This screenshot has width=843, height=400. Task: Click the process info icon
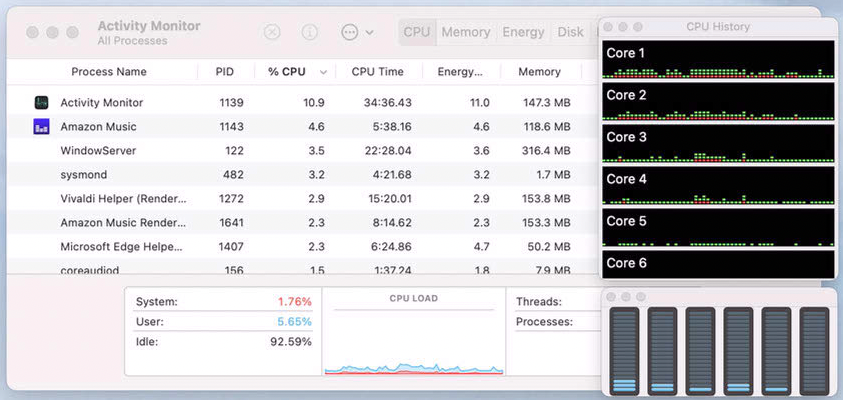tap(310, 32)
